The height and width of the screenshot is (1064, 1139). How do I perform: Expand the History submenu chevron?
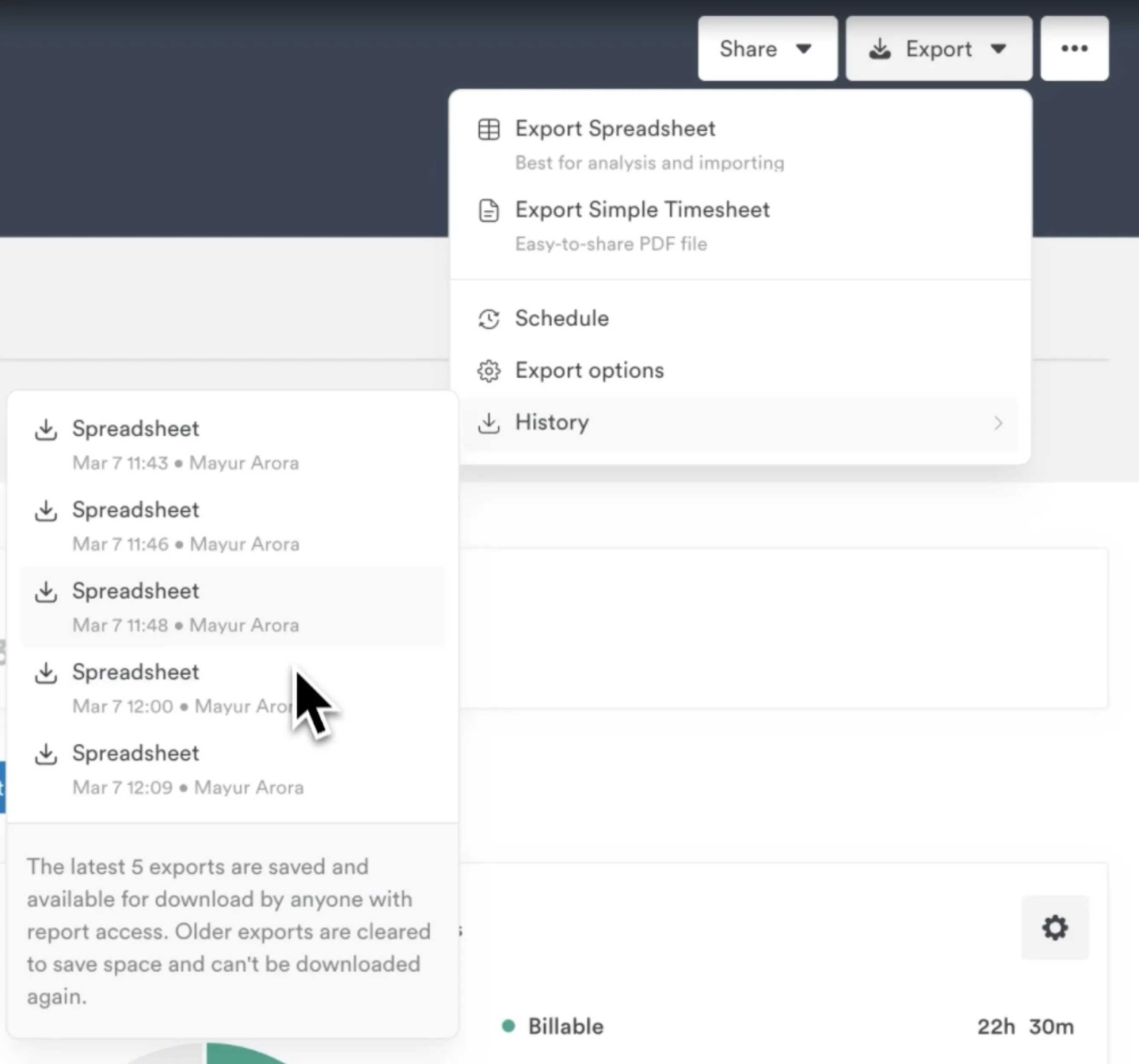tap(999, 423)
